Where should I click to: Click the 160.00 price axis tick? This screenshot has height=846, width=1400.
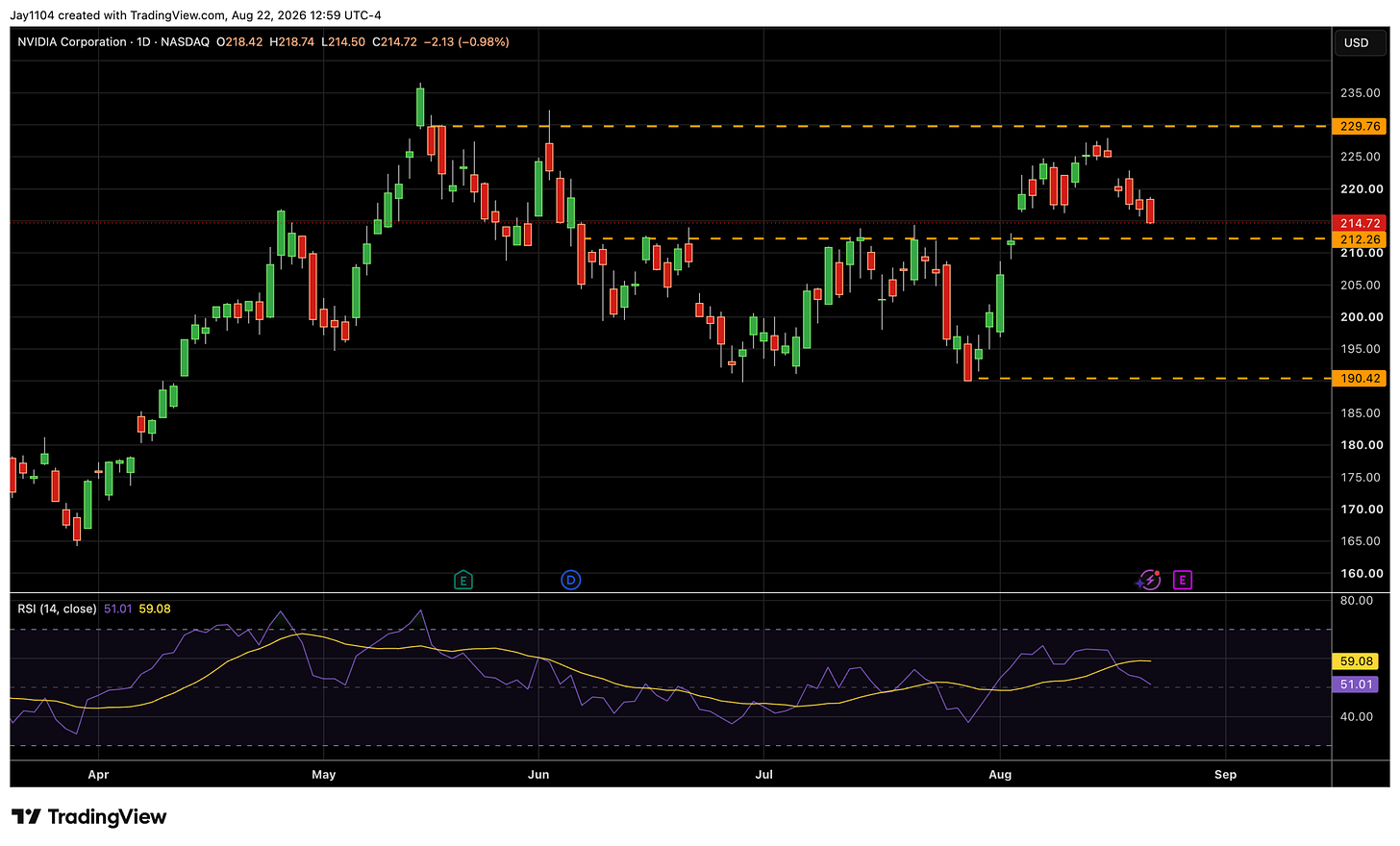pyautogui.click(x=1361, y=574)
